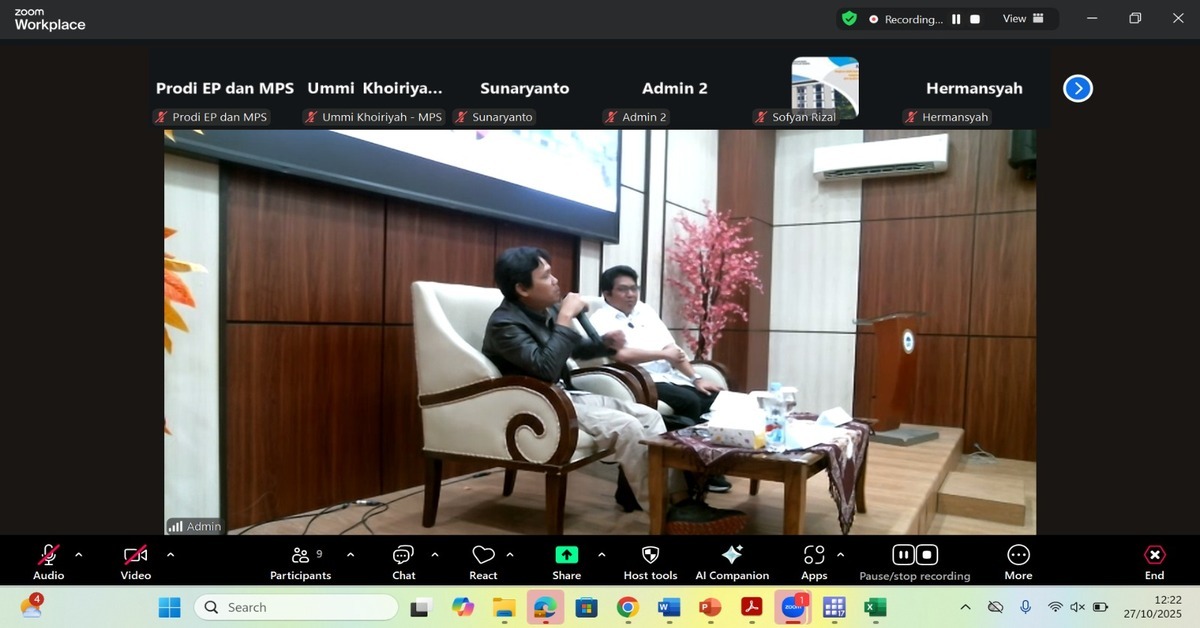Viewport: 1200px width, 628px height.
Task: Open the View layout menu
Action: [x=1023, y=18]
